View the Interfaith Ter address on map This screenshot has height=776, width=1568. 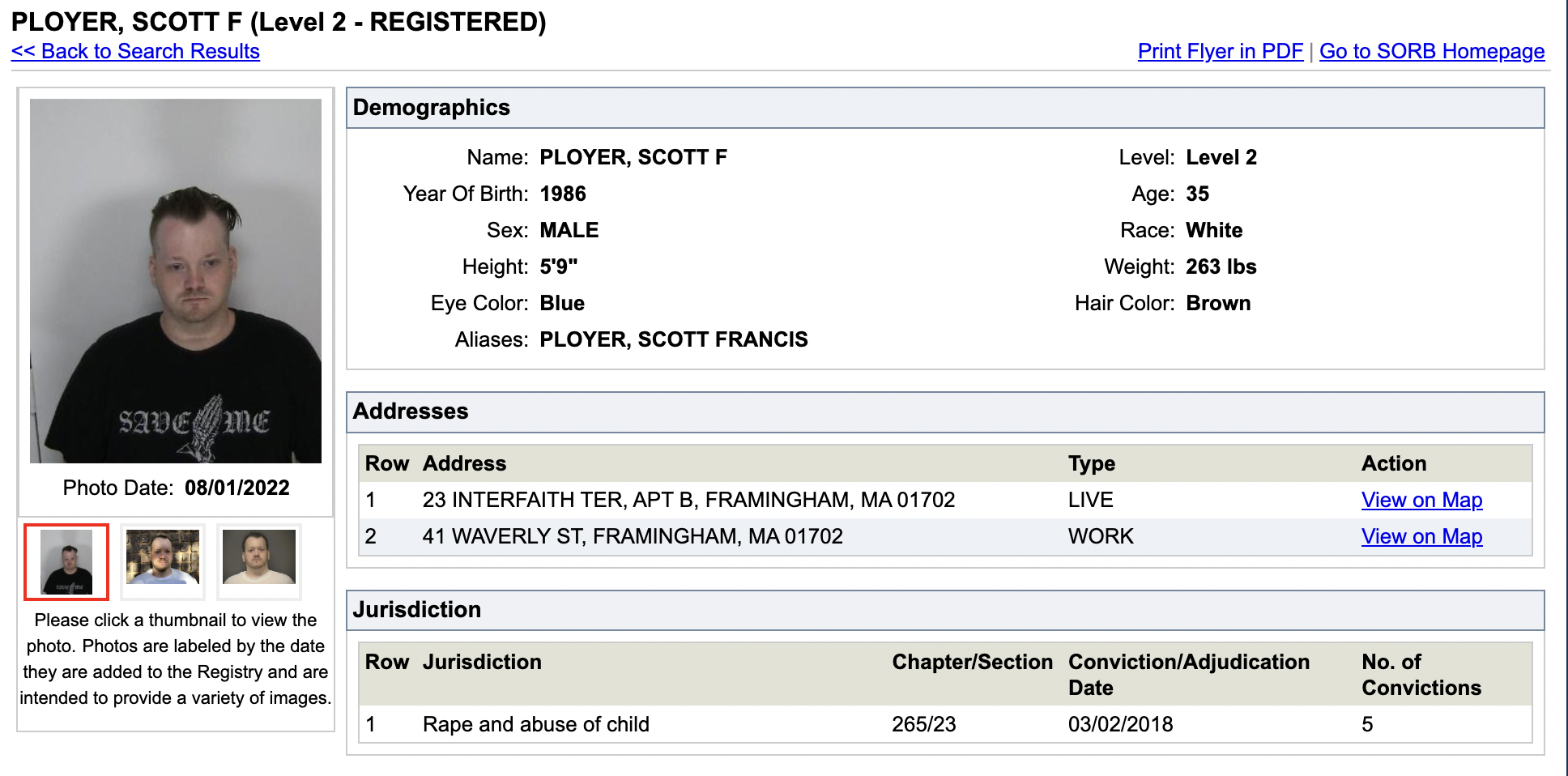click(1421, 500)
